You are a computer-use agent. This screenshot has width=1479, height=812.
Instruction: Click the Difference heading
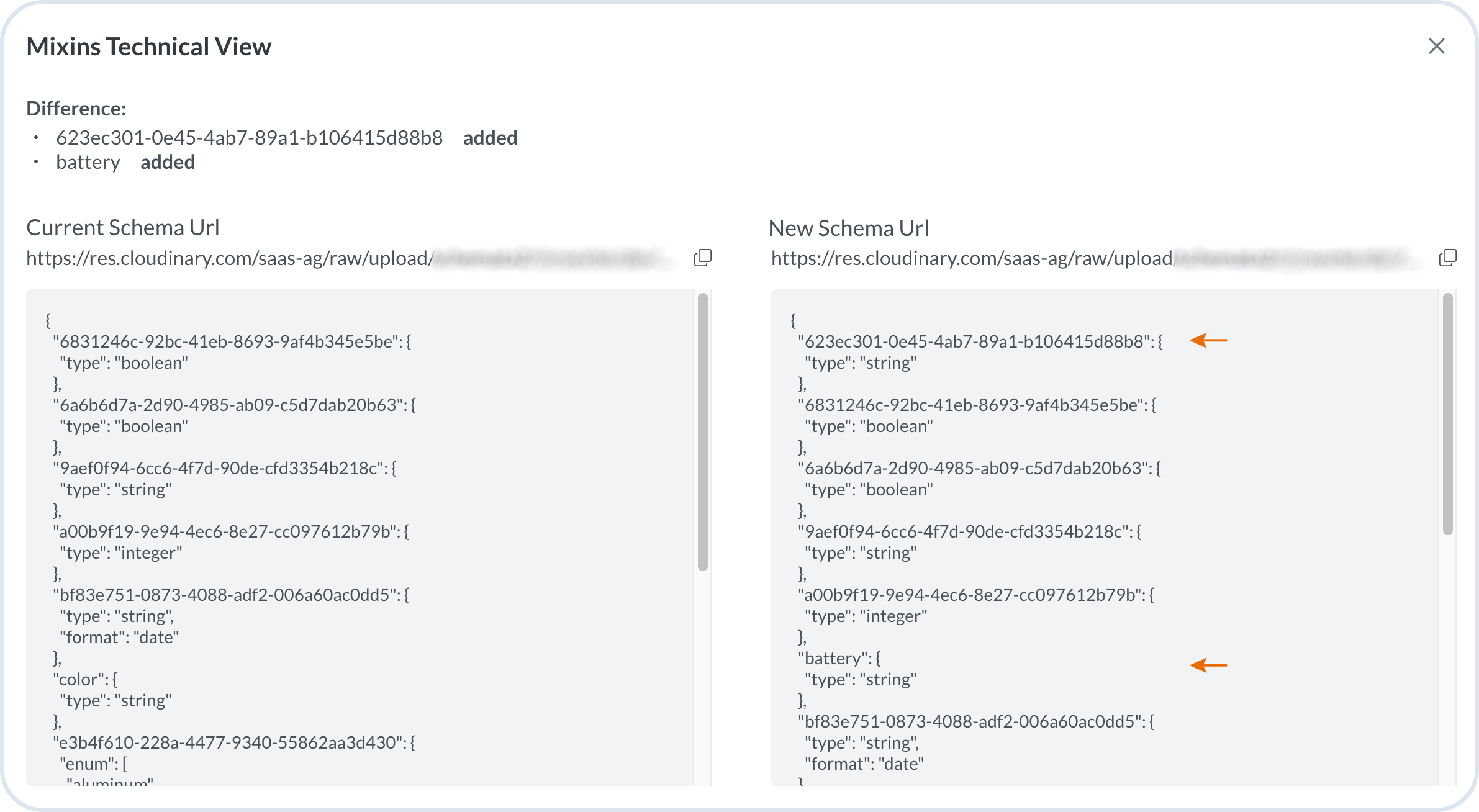(x=76, y=108)
